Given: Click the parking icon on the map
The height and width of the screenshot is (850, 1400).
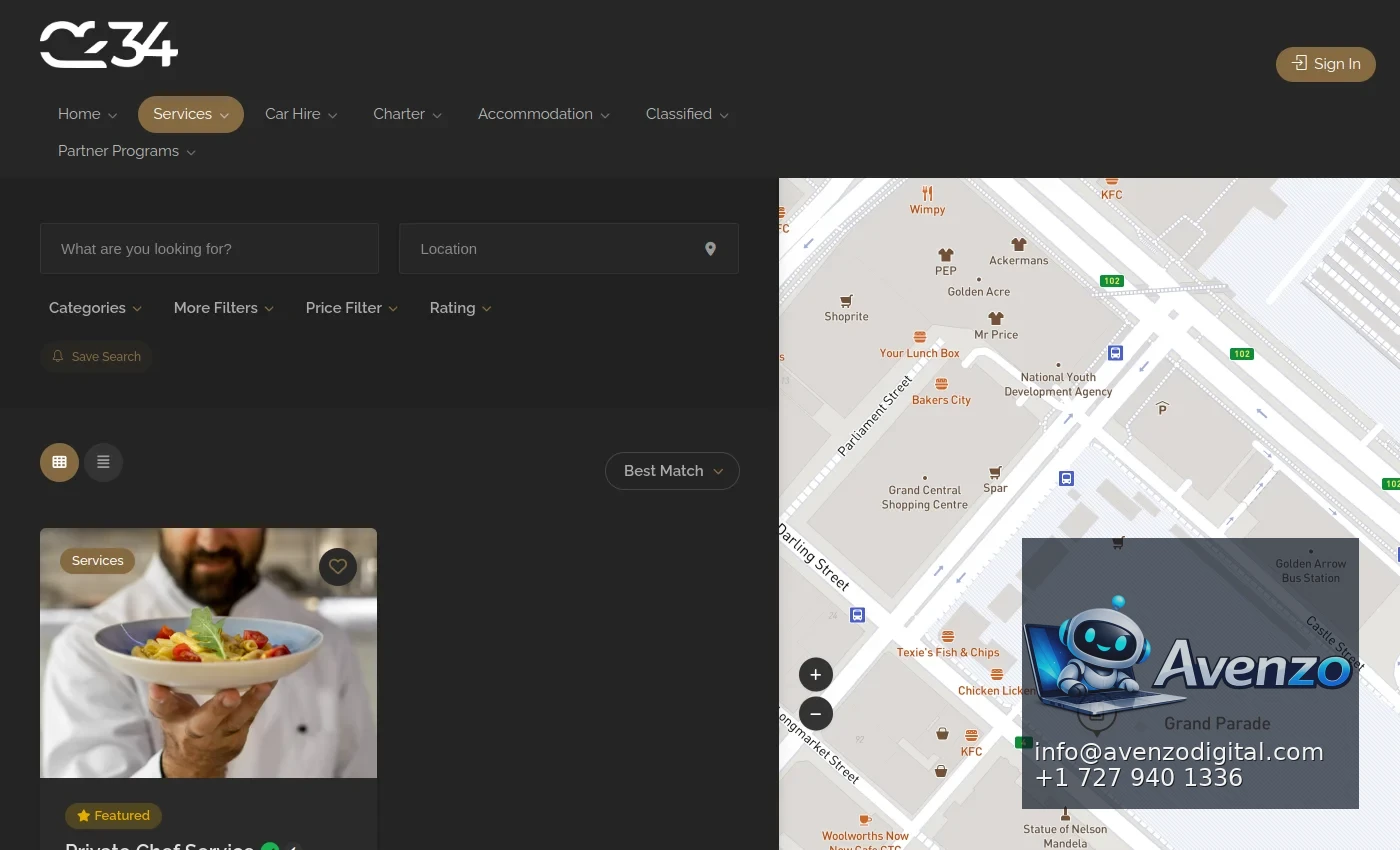Looking at the screenshot, I should [1162, 408].
